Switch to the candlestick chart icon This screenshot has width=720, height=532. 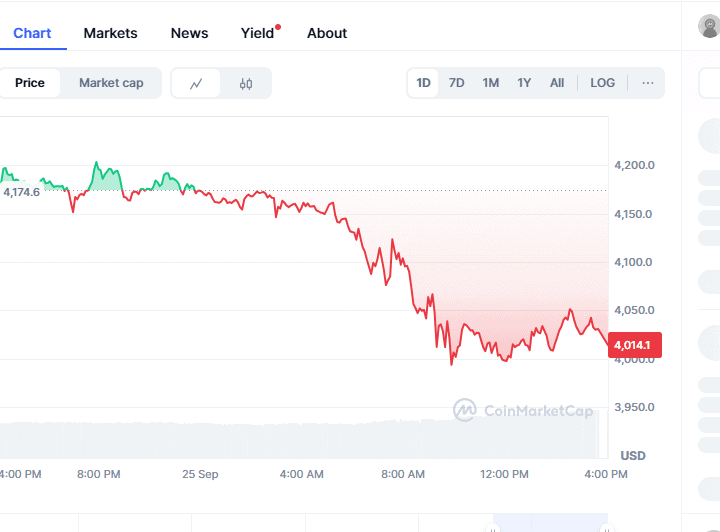click(246, 84)
